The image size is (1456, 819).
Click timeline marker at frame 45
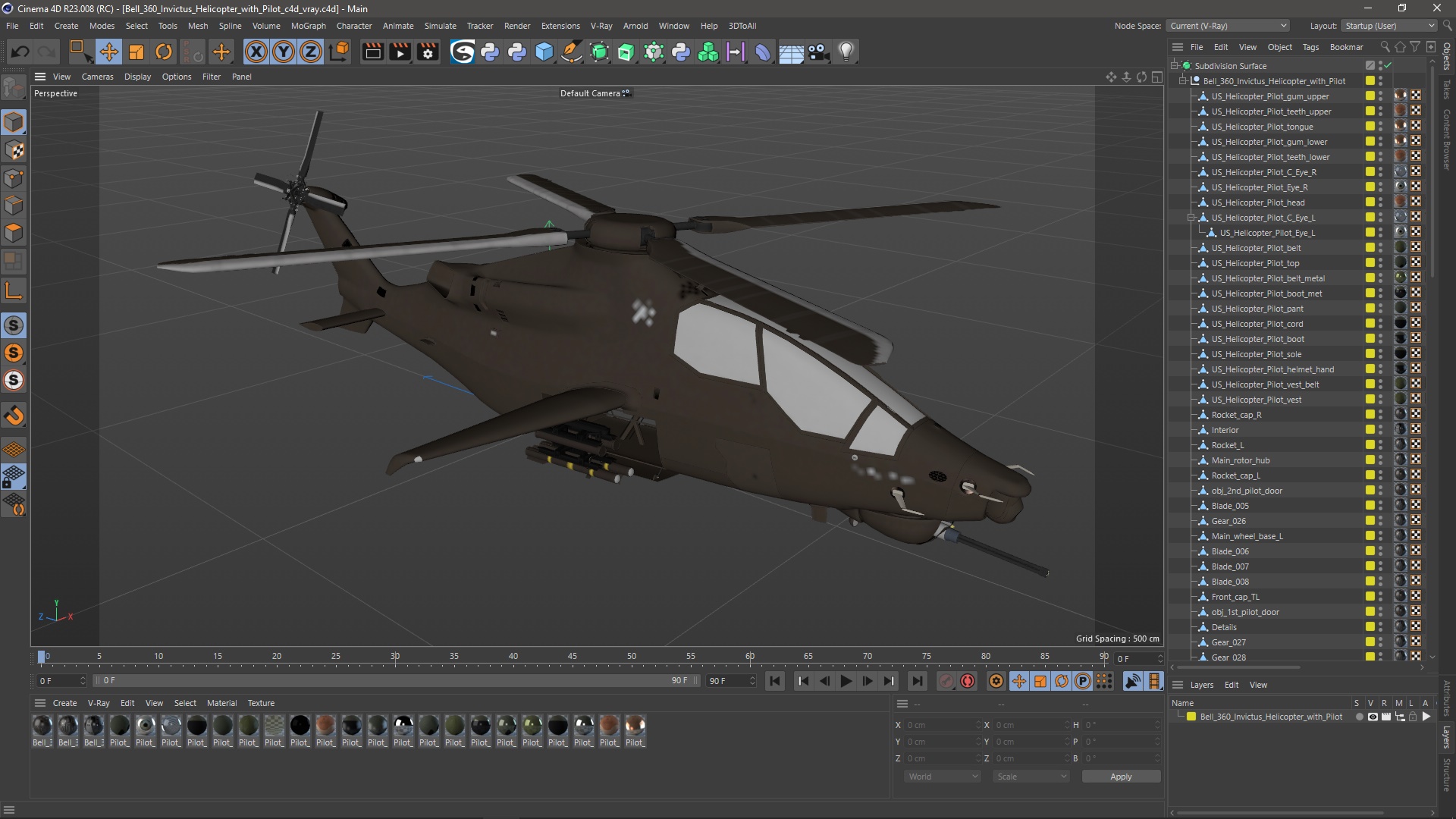click(x=573, y=657)
